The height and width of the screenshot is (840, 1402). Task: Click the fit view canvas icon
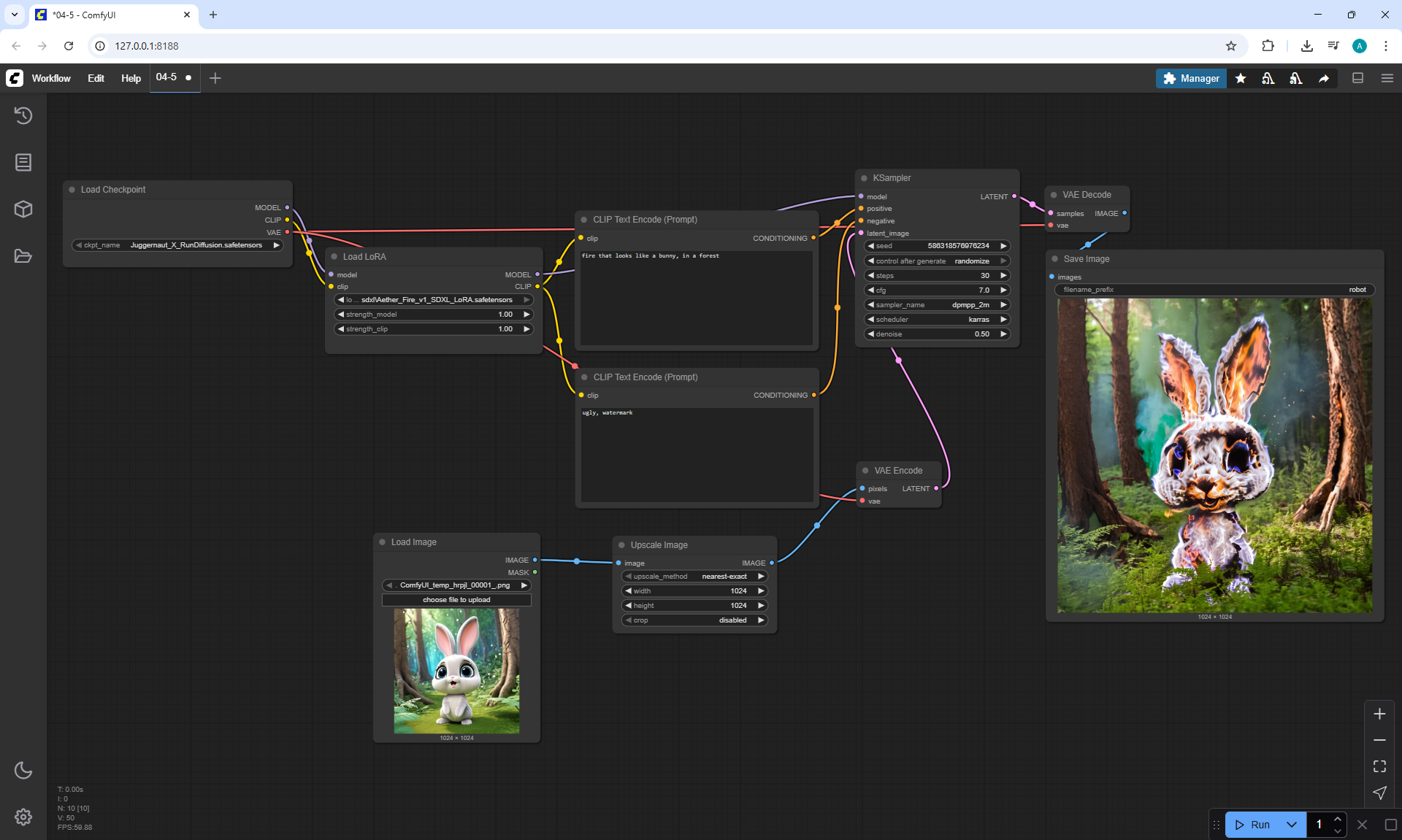pos(1379,766)
